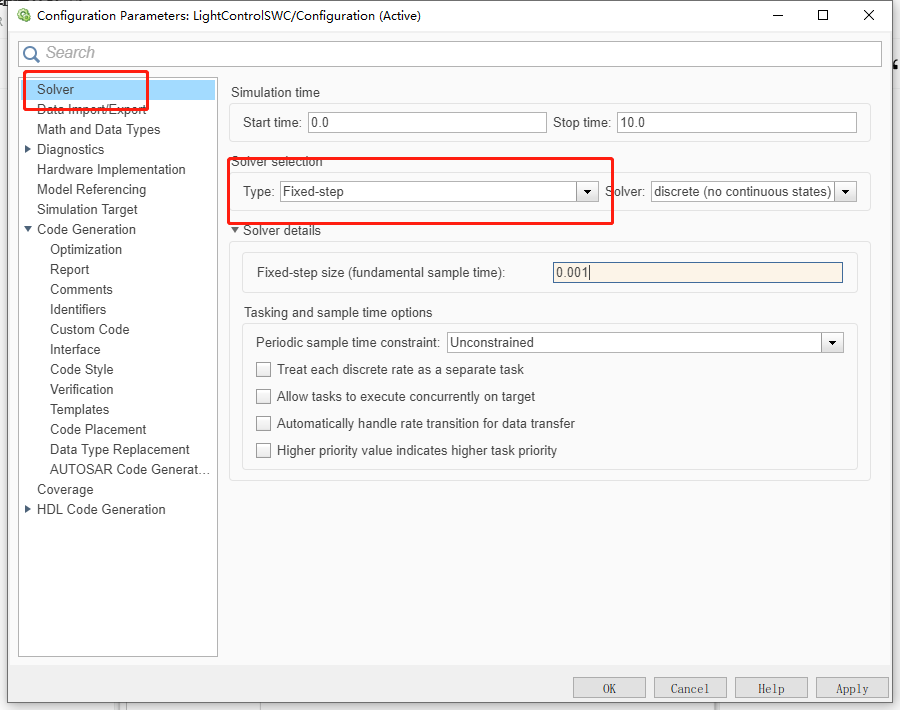Image resolution: width=900 pixels, height=710 pixels.
Task: Expand HDL Code Generation node arrow
Action: 28,509
